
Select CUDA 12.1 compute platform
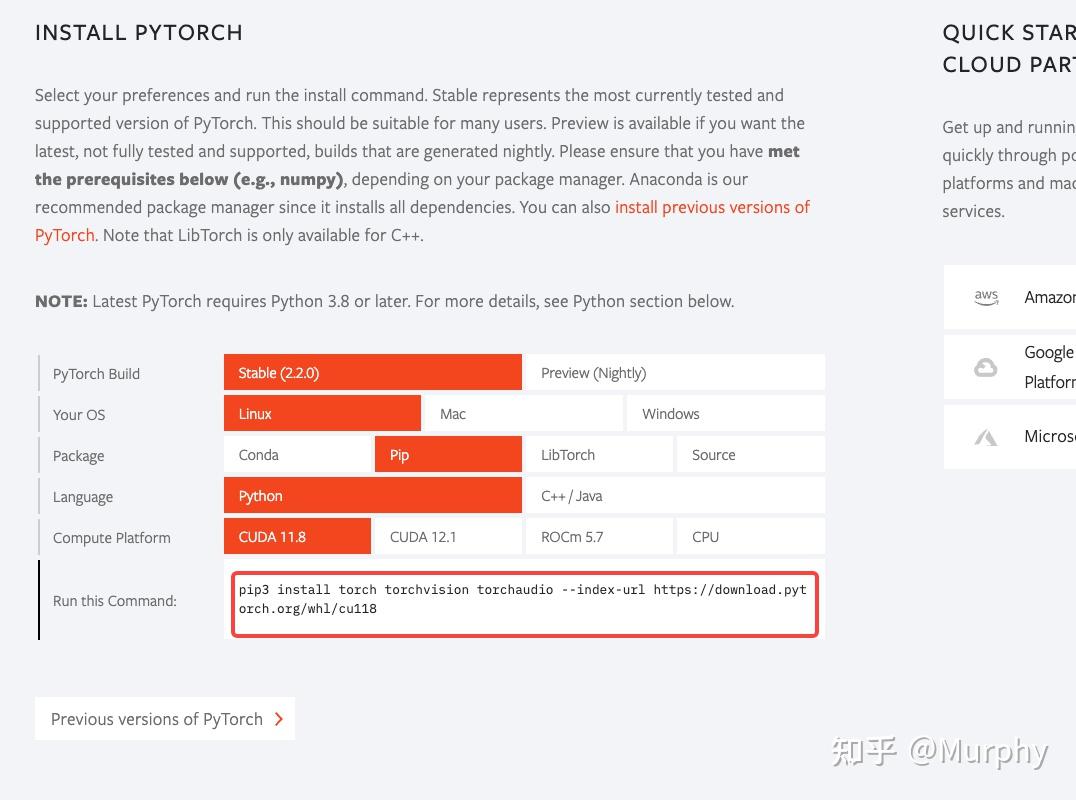point(448,537)
